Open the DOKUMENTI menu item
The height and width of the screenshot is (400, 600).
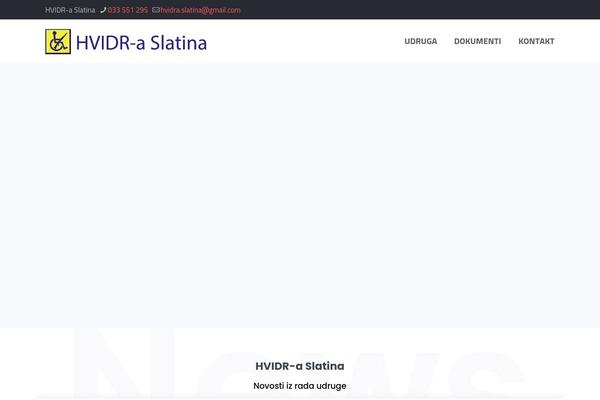tap(477, 41)
